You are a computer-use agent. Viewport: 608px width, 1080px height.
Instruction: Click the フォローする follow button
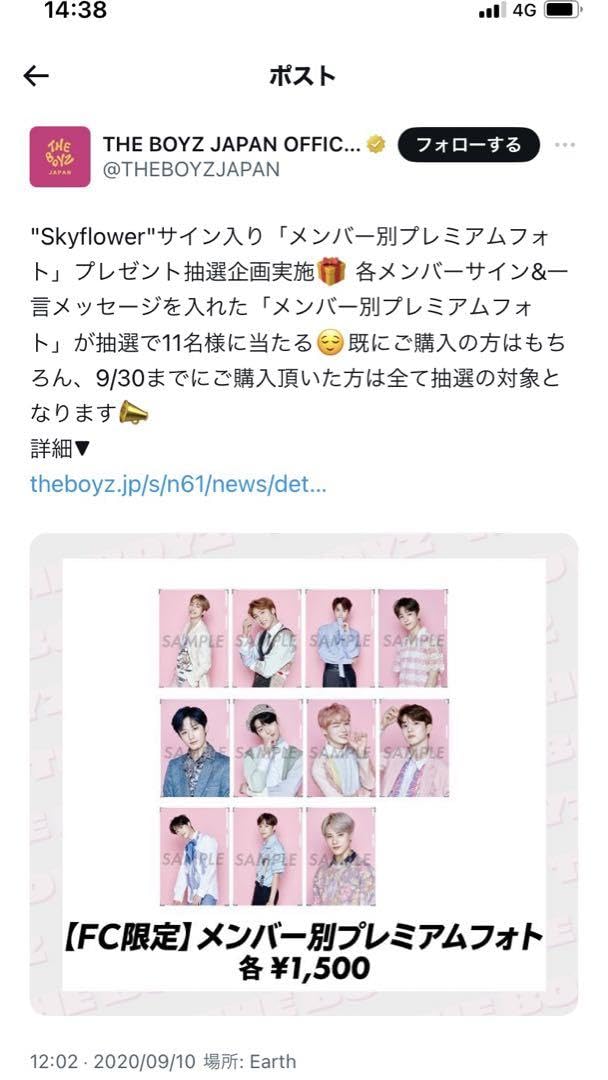click(468, 145)
